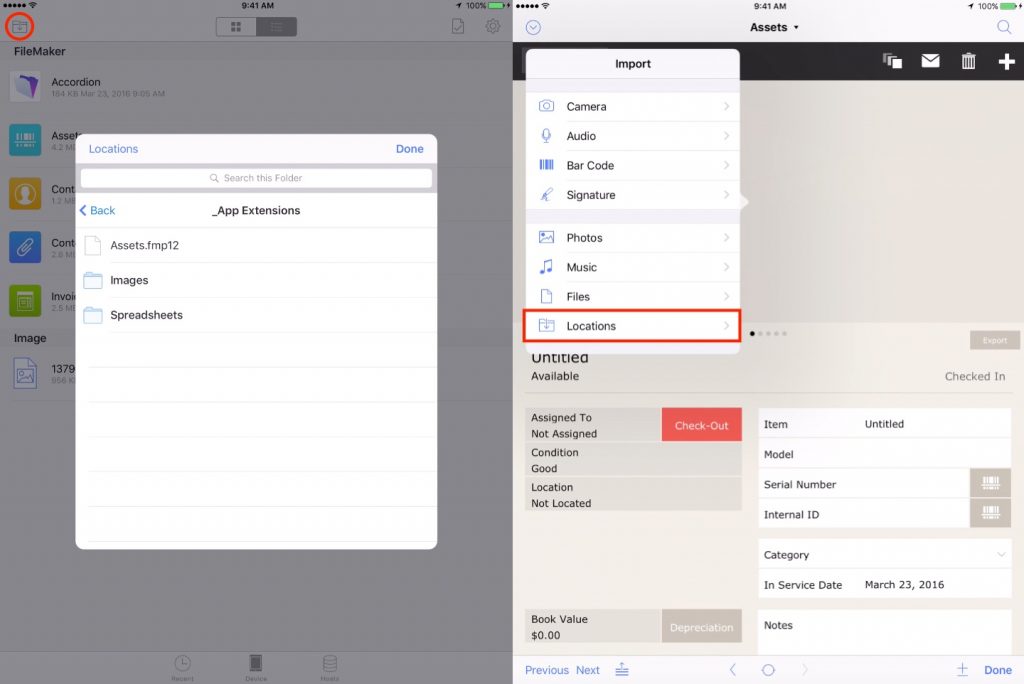Open the Assets layout dropdown

coord(775,27)
